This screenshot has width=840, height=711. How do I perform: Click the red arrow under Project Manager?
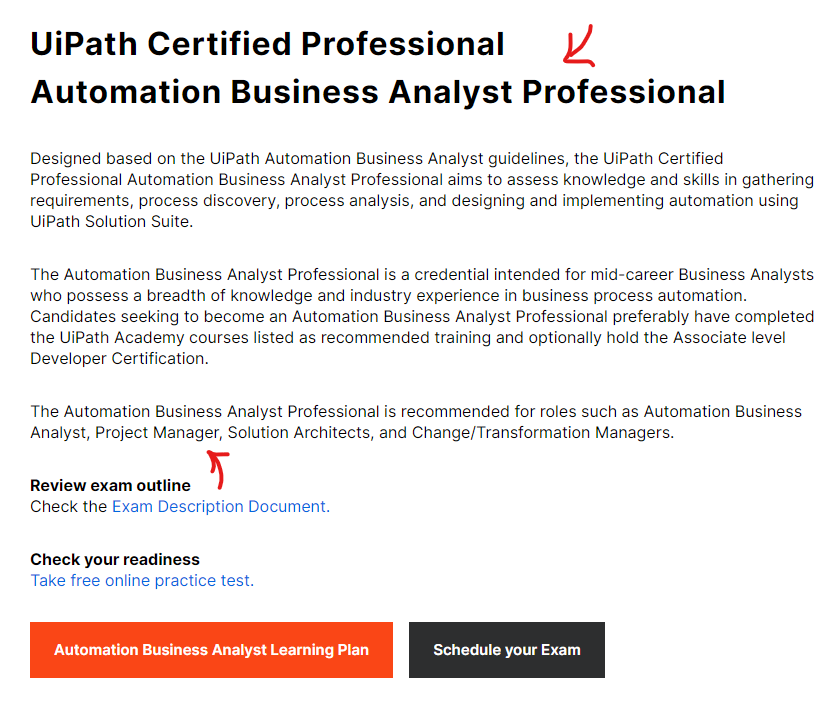[219, 470]
